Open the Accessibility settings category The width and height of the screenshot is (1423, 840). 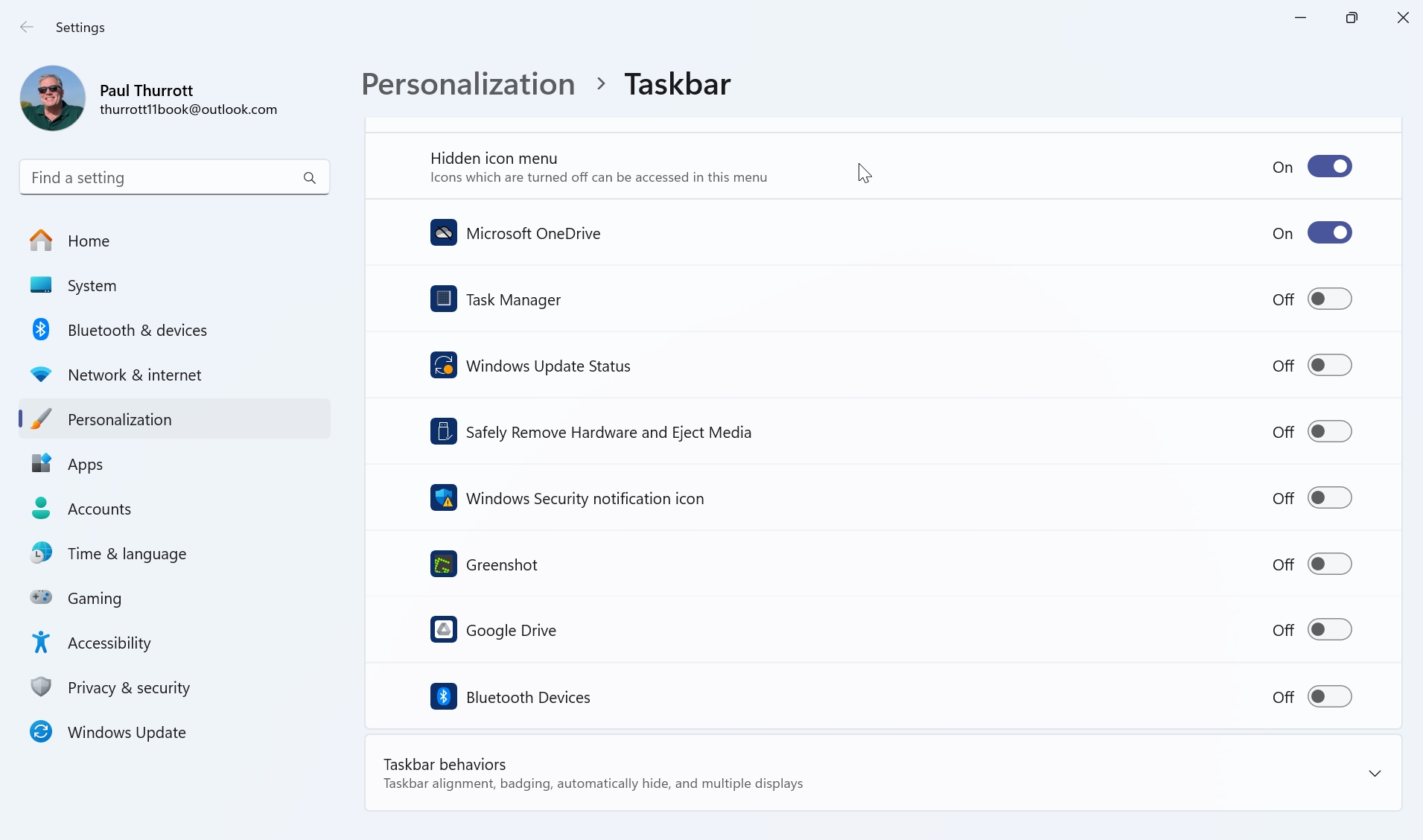pyautogui.click(x=109, y=643)
